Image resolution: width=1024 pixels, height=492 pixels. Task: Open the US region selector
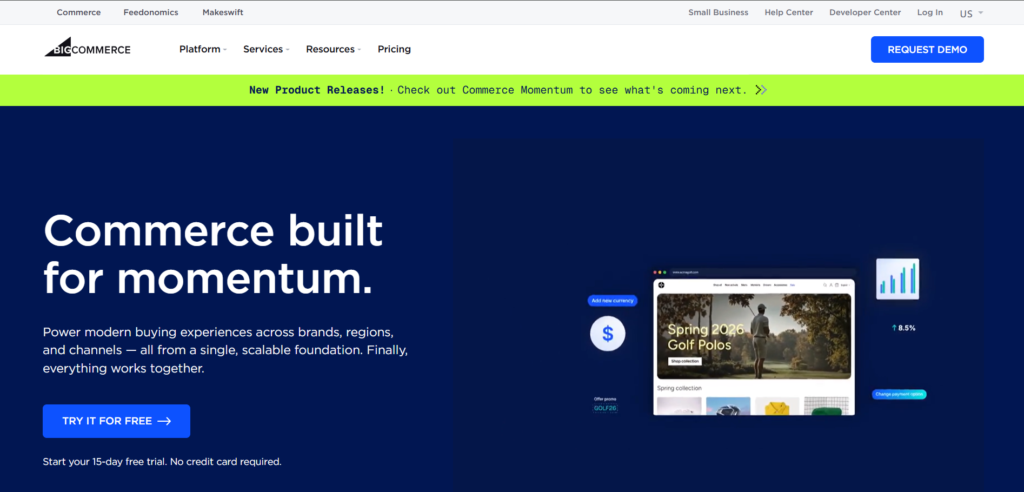[x=971, y=13]
